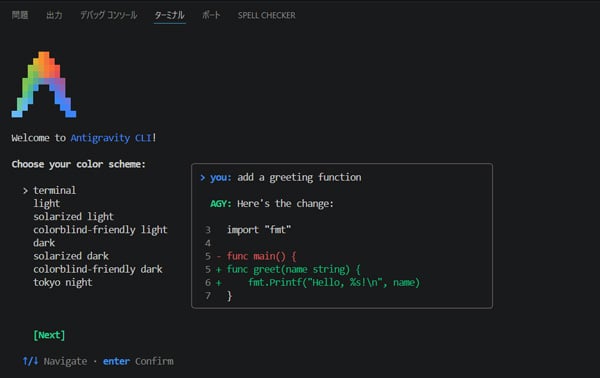Choose solarized dark scheme

(x=71, y=256)
